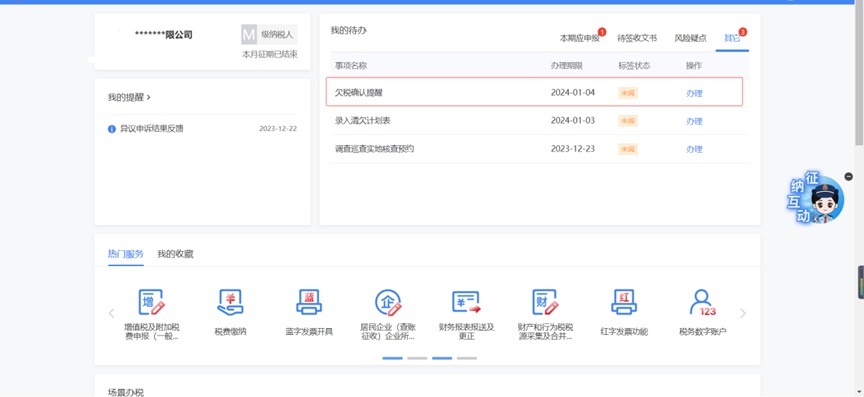
Task: Open the 红字发票功能 icon
Action: click(624, 302)
